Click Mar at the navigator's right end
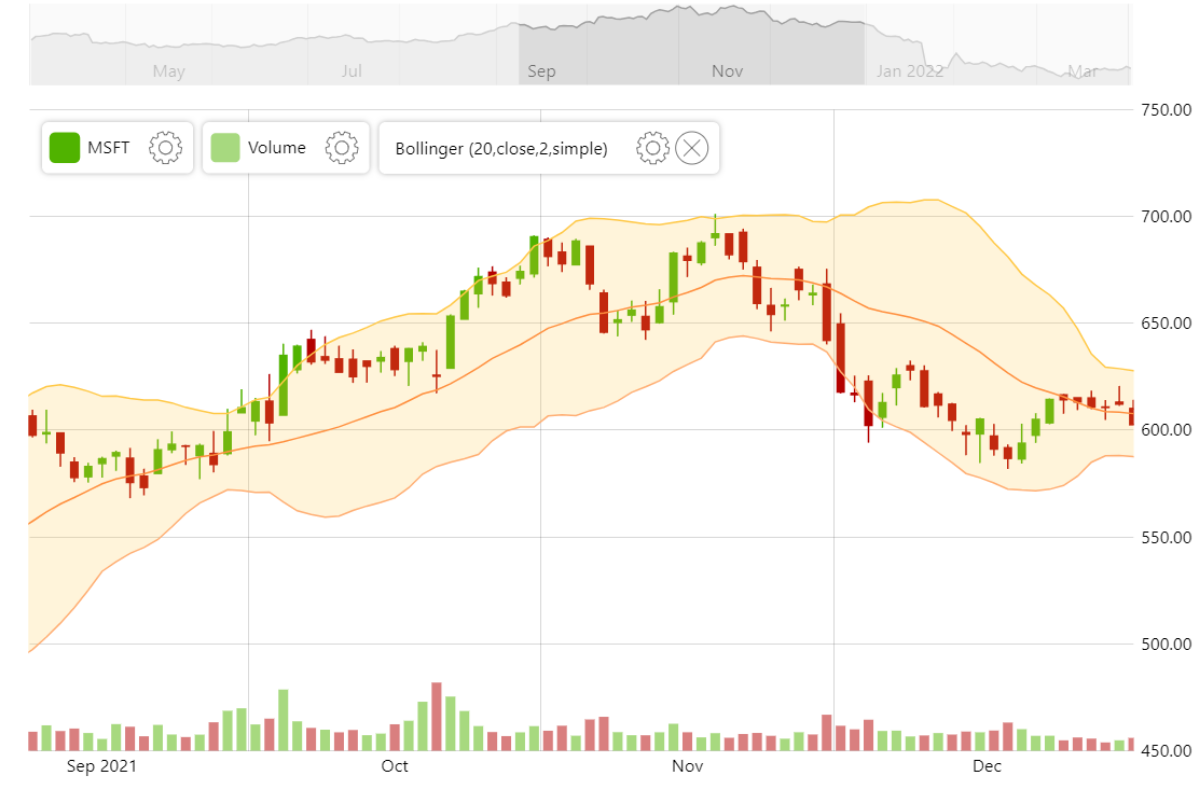The image size is (1200, 800). point(1083,71)
